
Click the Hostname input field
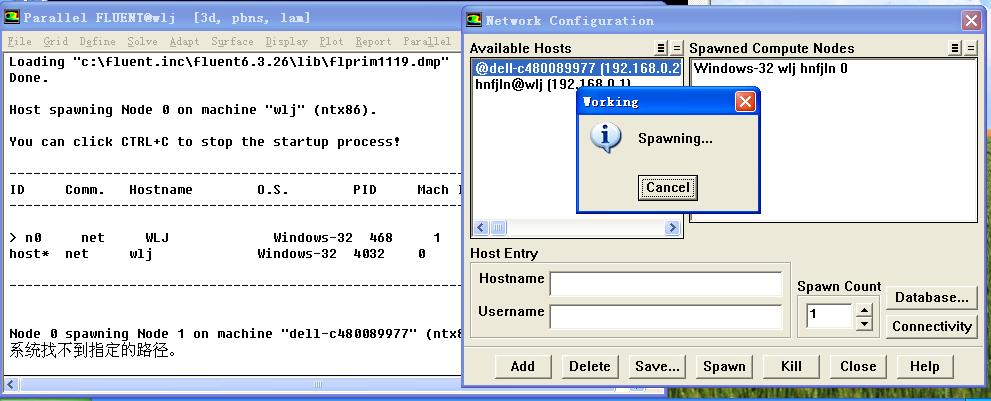[665, 284]
